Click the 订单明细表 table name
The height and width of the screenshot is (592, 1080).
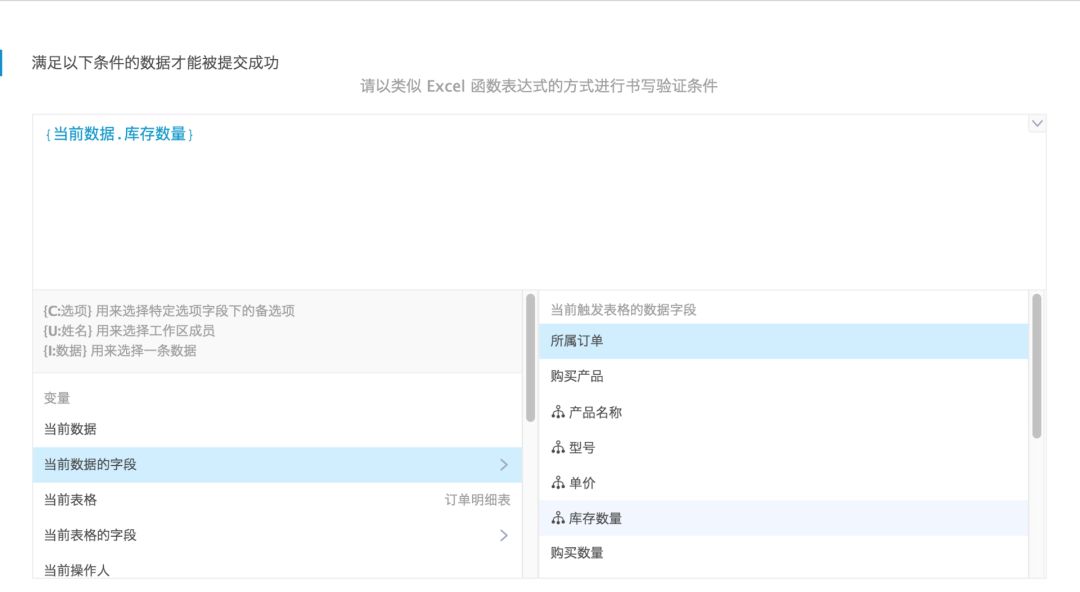pos(477,500)
